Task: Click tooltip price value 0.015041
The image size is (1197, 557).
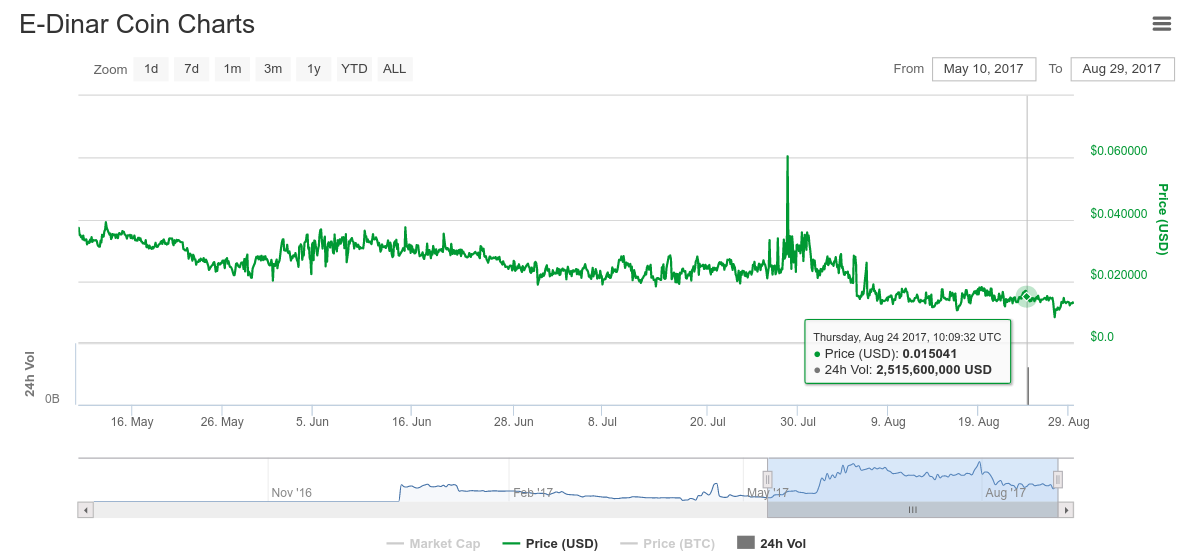Action: click(930, 354)
